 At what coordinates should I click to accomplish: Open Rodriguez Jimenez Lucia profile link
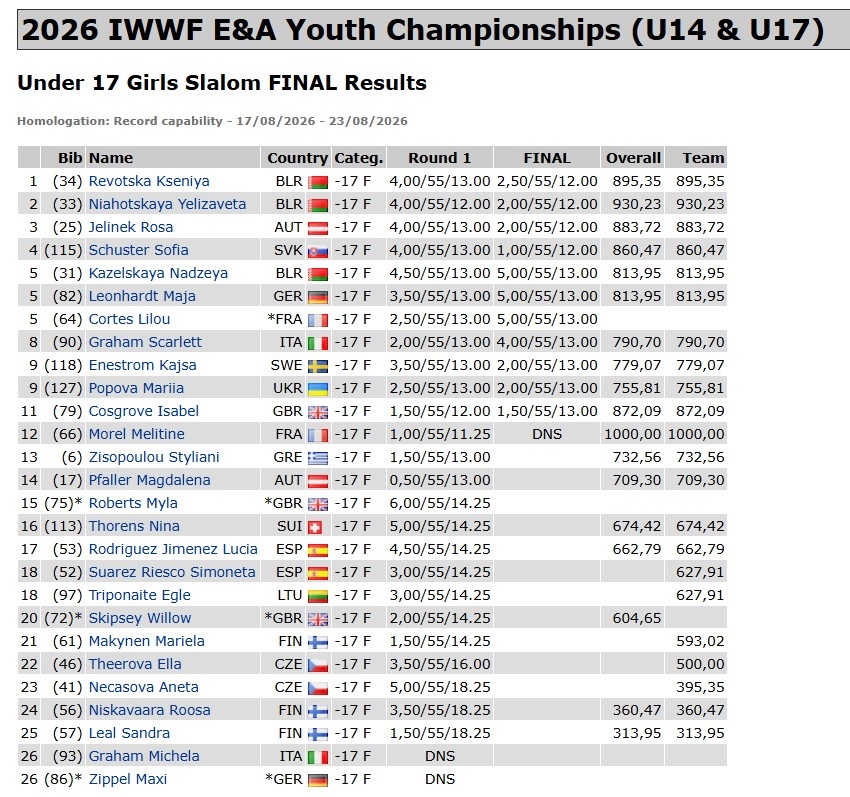[x=173, y=549]
